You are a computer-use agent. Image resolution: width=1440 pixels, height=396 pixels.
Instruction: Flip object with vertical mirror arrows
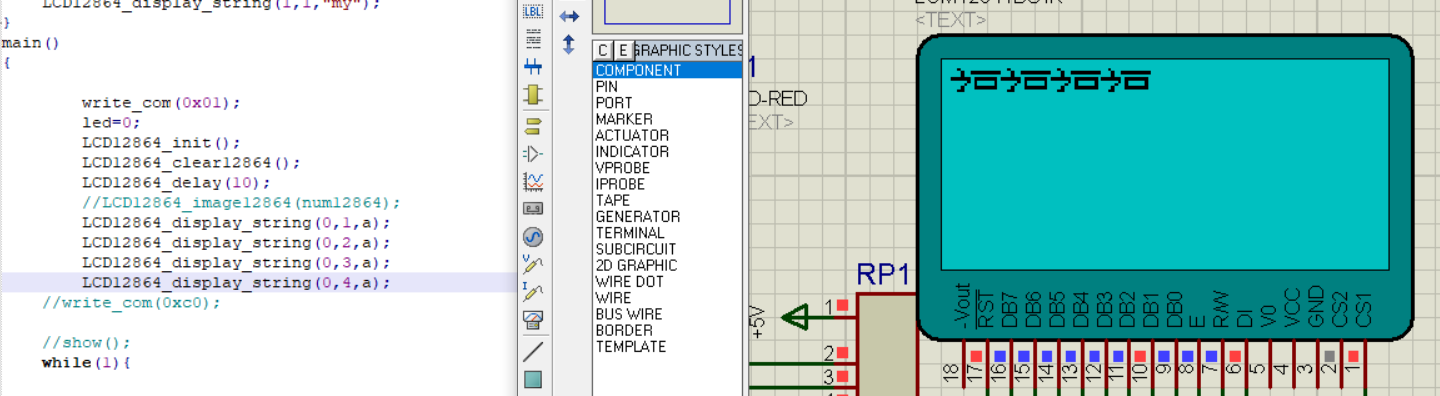(x=569, y=44)
